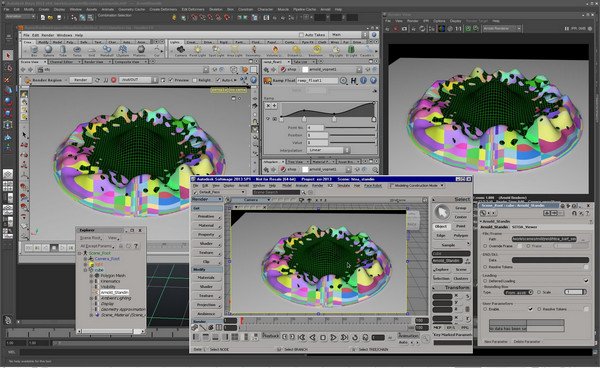This screenshot has height=368, width=600.
Task: Click the big arrow select icon in Softimage
Action: click(442, 212)
